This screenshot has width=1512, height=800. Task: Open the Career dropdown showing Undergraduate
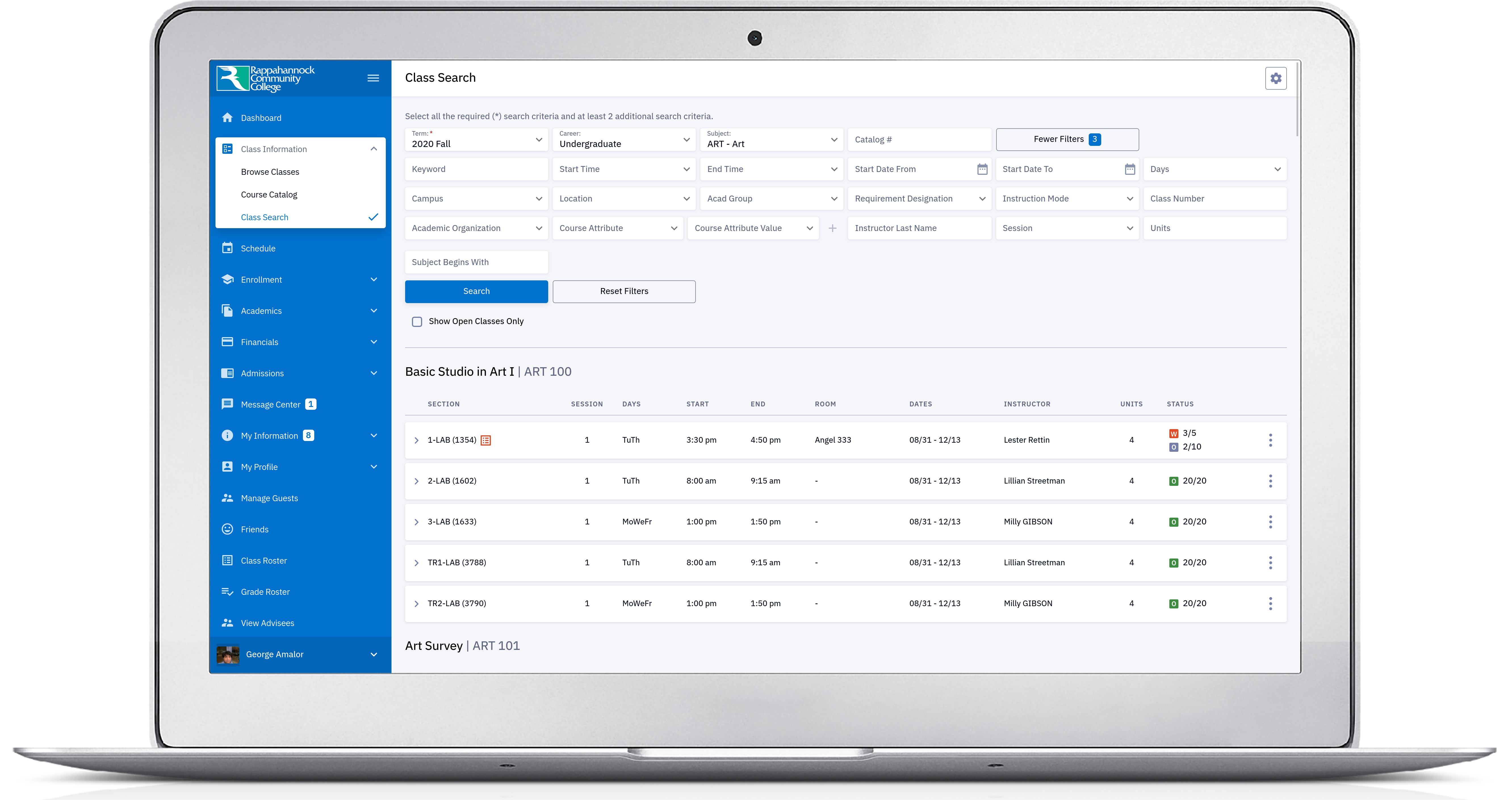click(x=624, y=140)
